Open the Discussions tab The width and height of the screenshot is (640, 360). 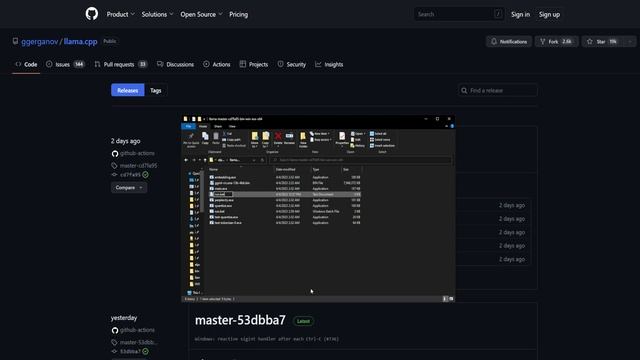[x=175, y=64]
